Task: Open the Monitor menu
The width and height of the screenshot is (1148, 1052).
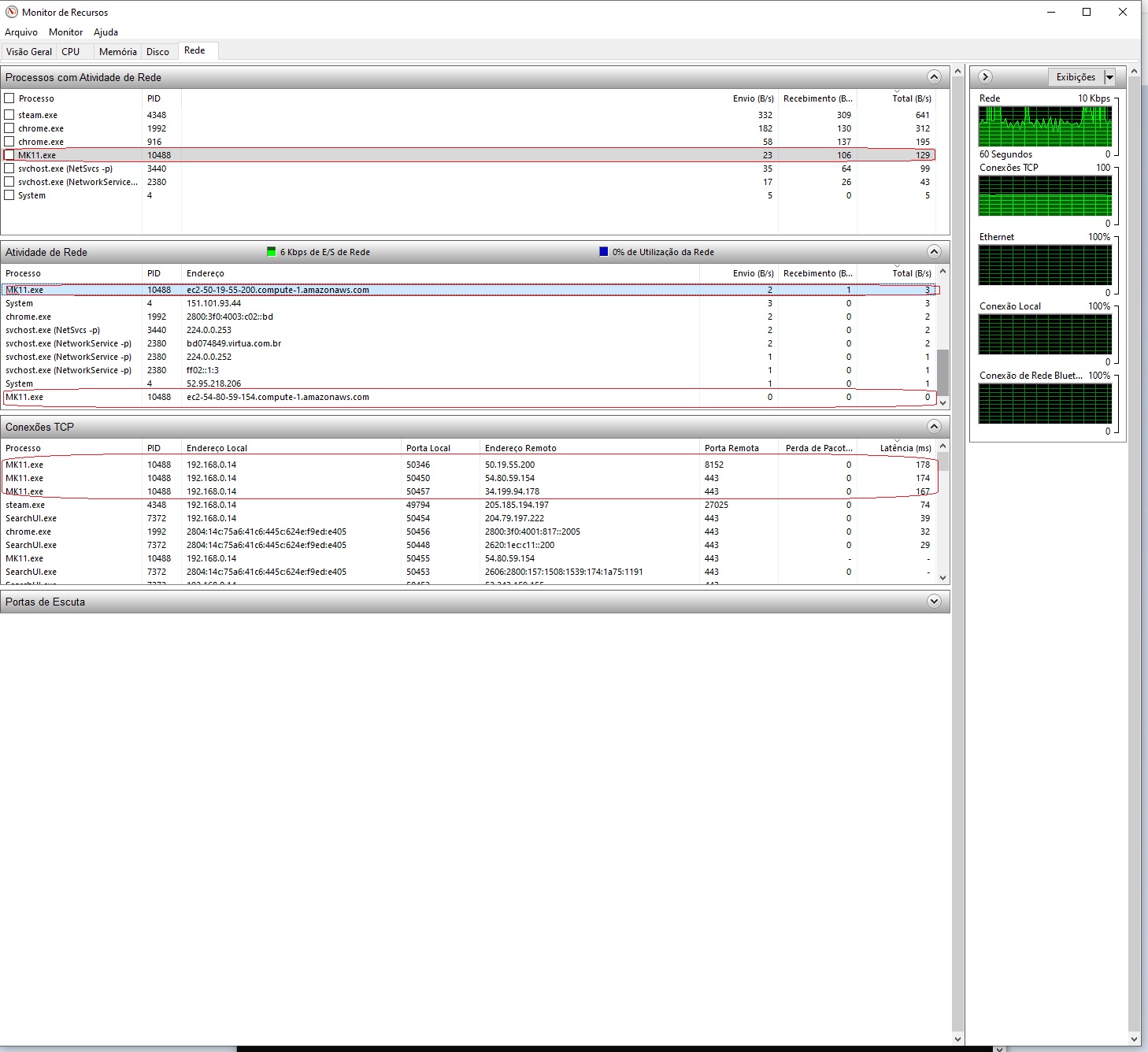Action: coord(65,32)
